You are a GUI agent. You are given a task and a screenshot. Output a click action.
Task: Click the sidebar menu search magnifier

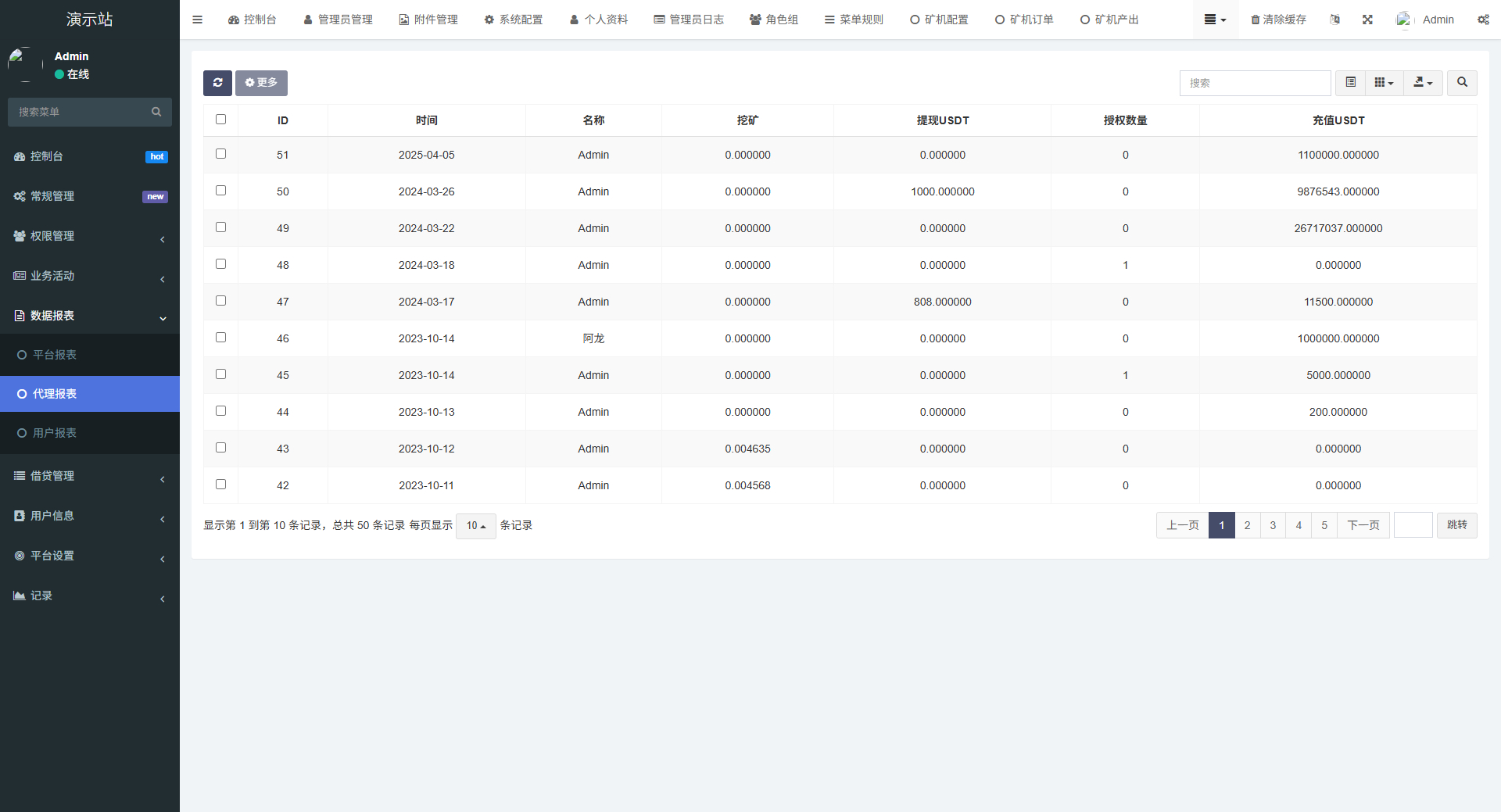point(156,112)
